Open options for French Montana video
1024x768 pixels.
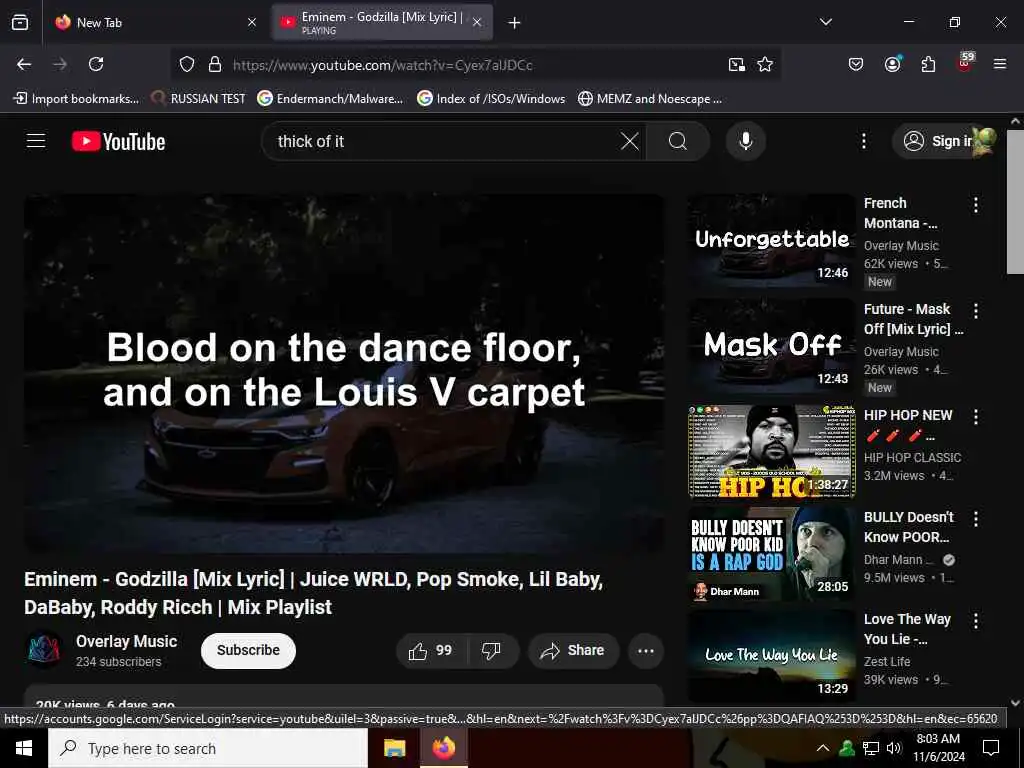[976, 205]
